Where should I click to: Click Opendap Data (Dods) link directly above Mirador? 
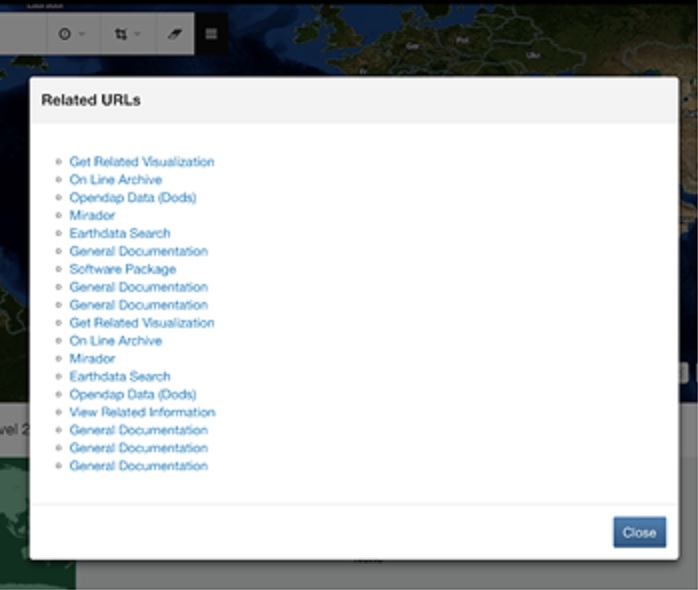(x=133, y=197)
